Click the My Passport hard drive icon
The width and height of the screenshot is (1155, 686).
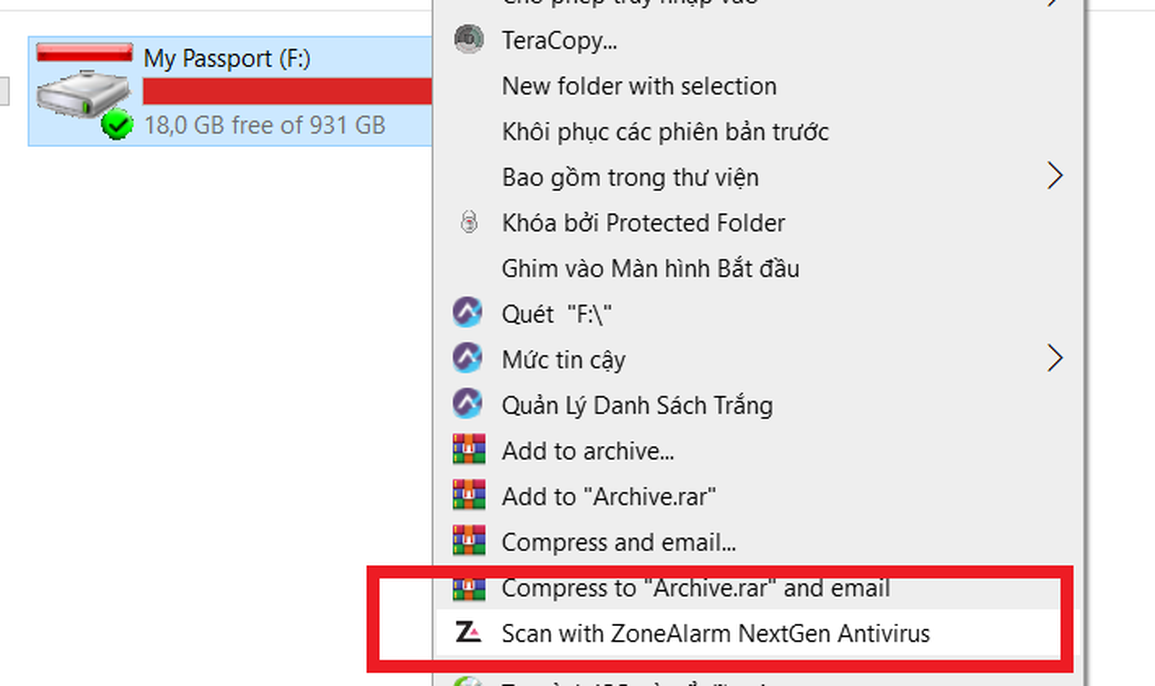tap(85, 91)
